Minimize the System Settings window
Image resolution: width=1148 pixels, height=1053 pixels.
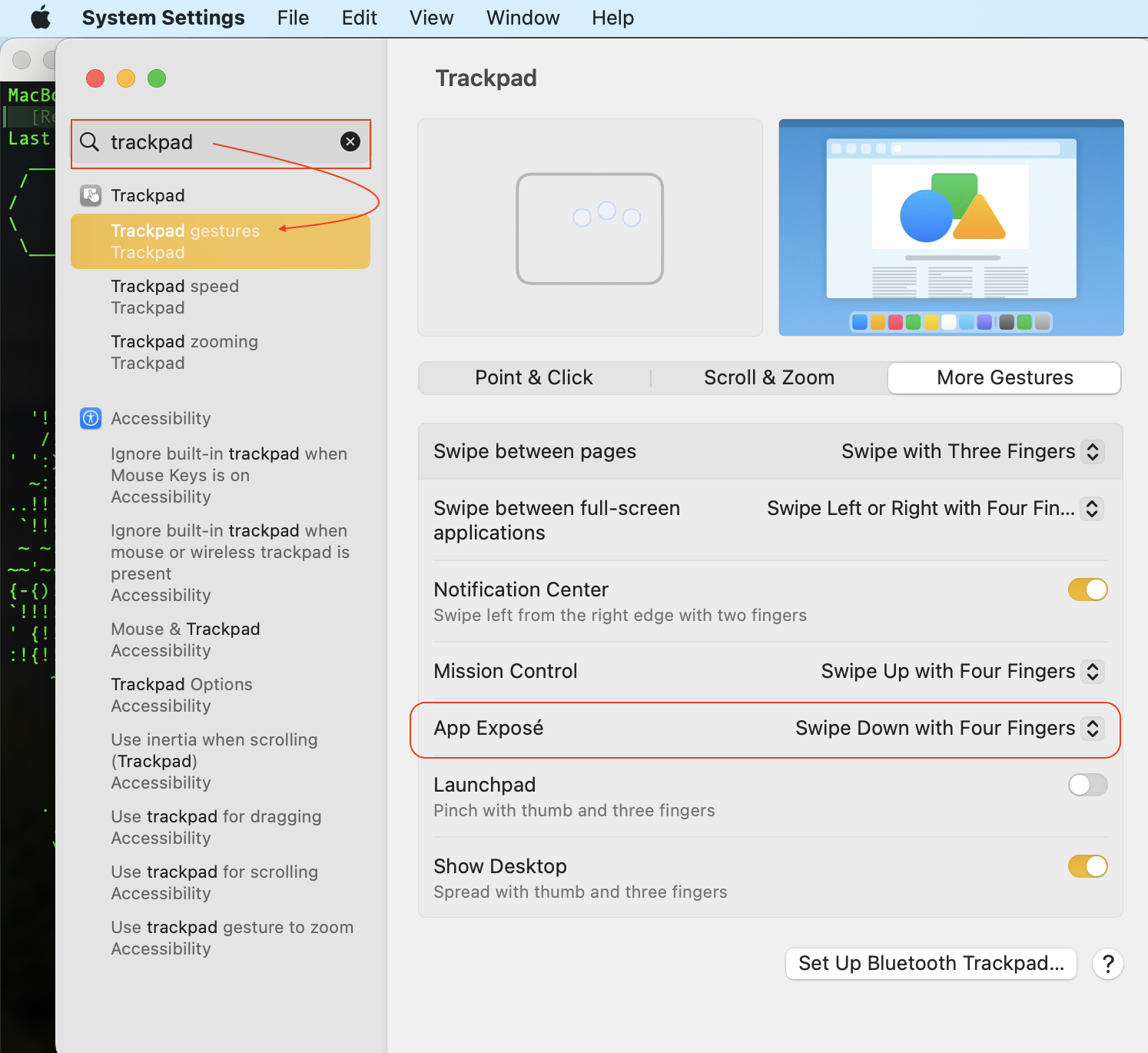126,78
